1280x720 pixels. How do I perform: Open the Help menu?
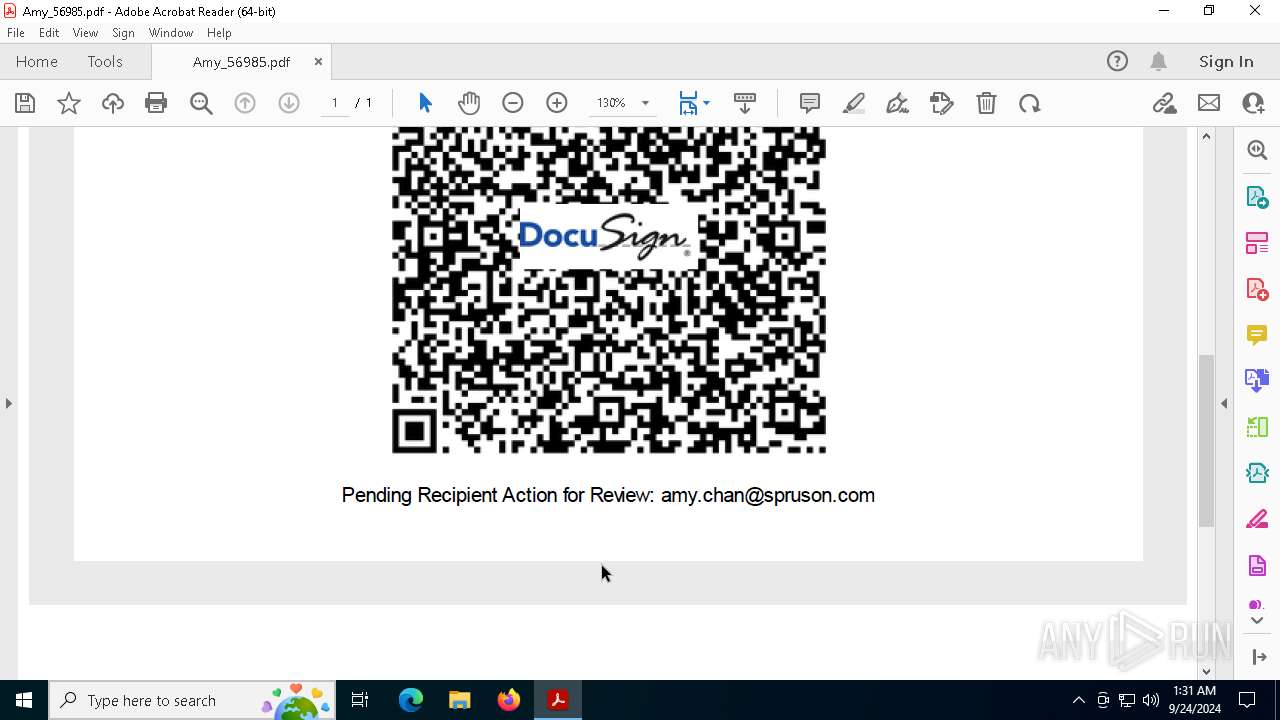(x=219, y=33)
